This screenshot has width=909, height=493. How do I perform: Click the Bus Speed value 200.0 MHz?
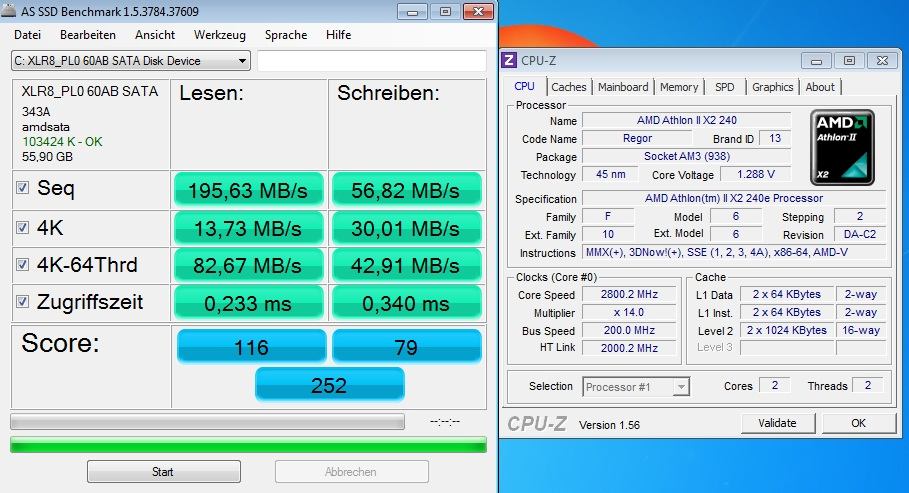click(x=629, y=330)
